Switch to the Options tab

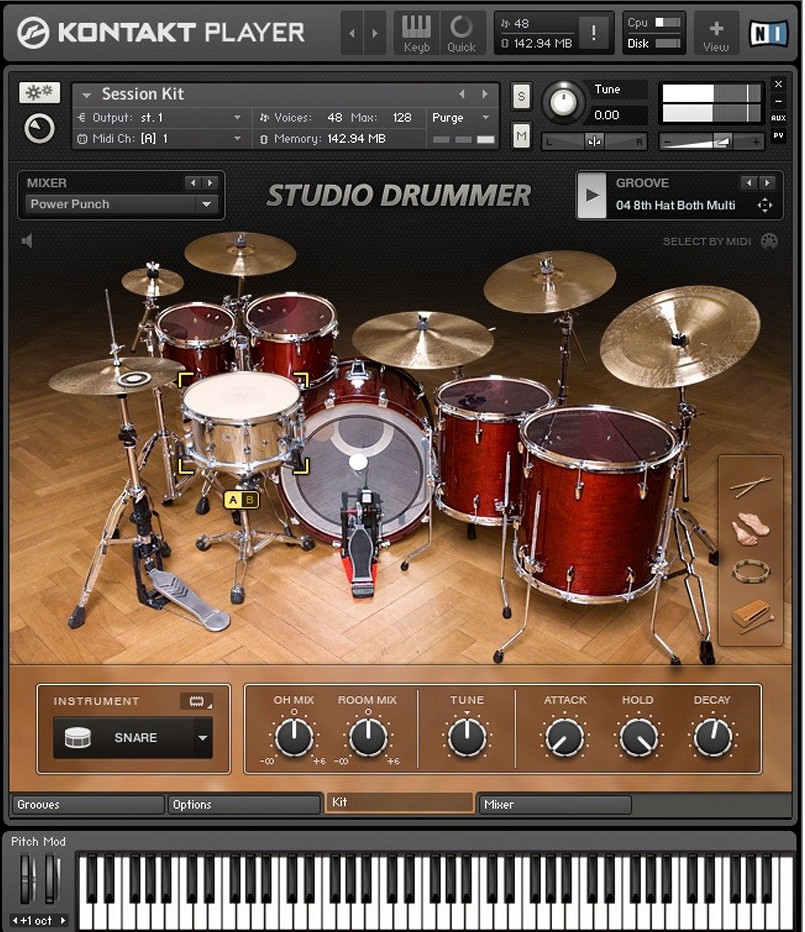[x=244, y=805]
